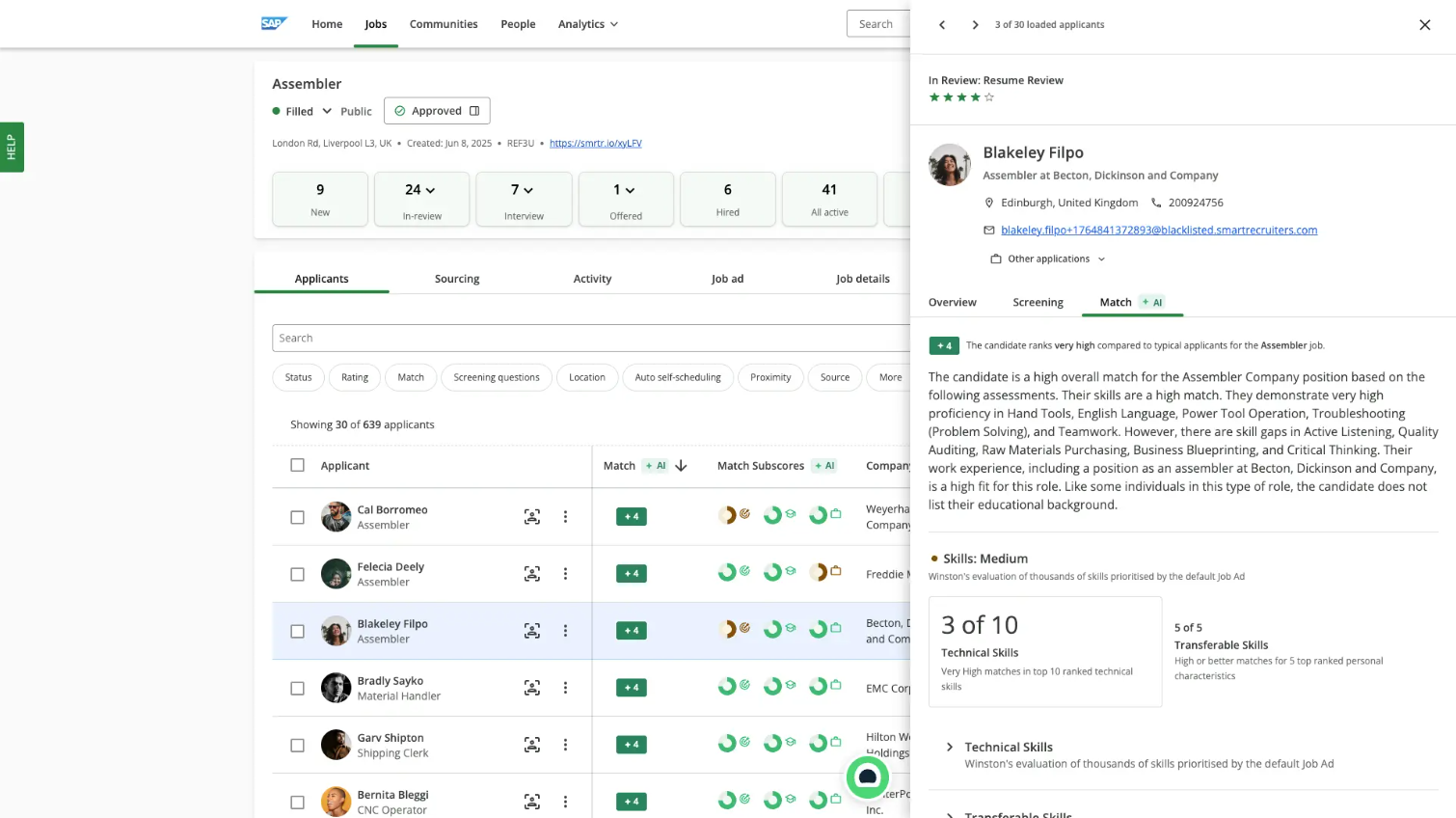Open the Screening questions filter

coord(497,377)
